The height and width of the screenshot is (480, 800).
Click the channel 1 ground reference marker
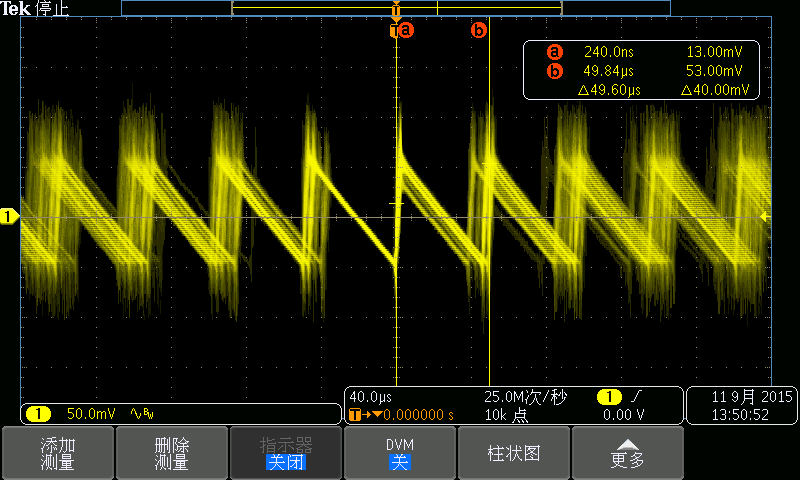(9, 217)
